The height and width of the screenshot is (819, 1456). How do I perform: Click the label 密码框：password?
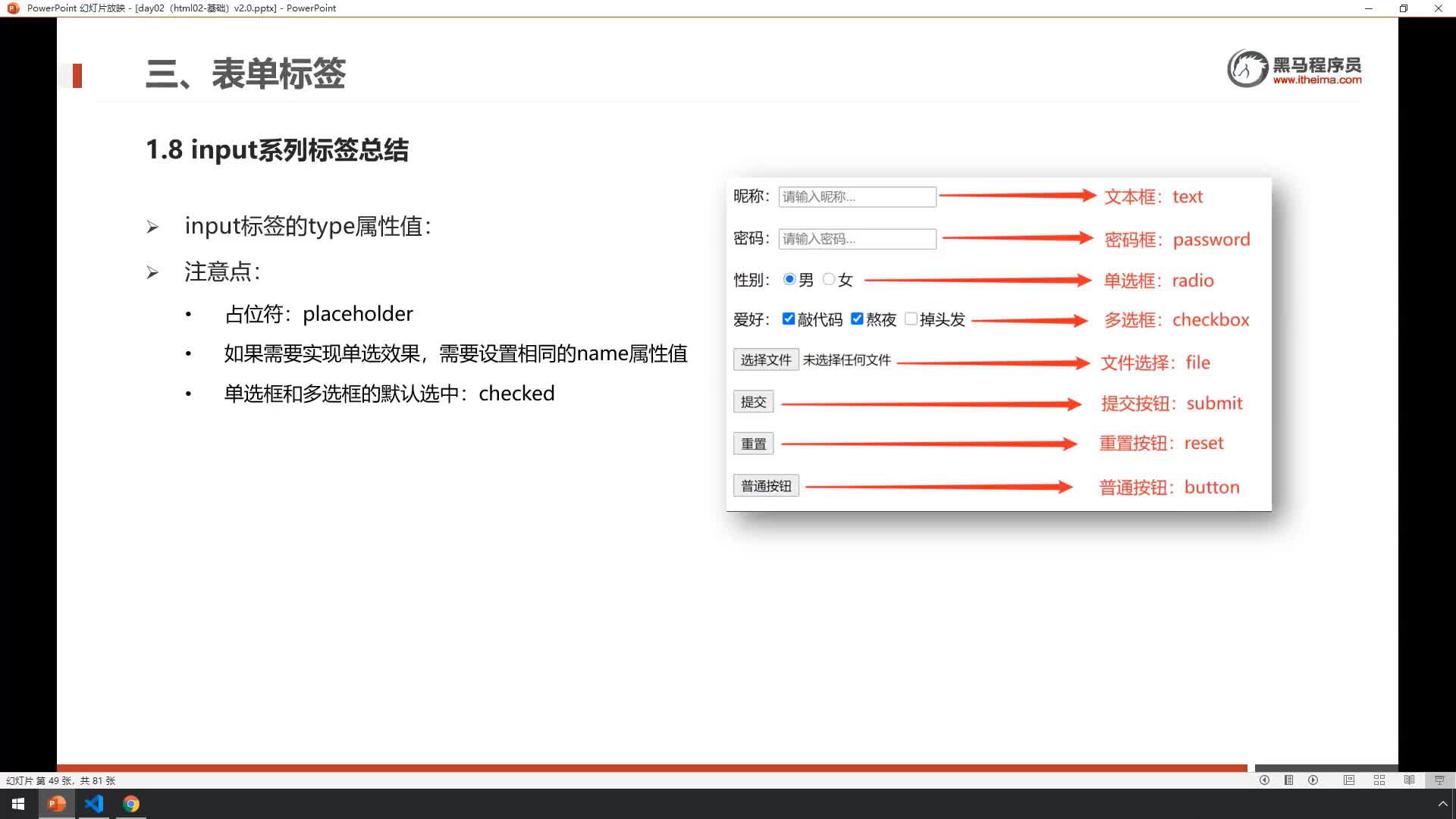1177,240
